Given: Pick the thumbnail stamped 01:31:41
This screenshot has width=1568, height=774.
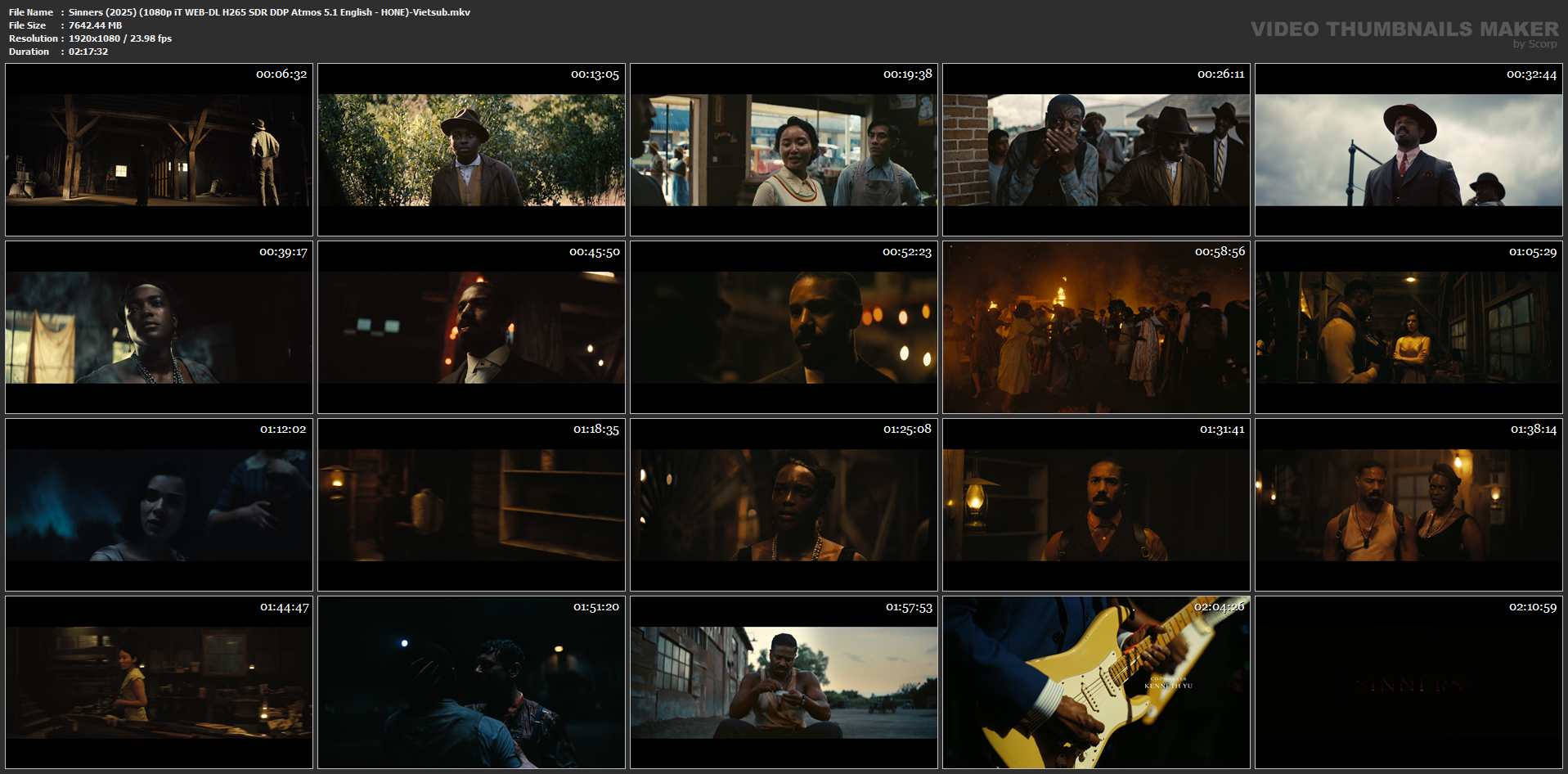Looking at the screenshot, I should point(1096,505).
